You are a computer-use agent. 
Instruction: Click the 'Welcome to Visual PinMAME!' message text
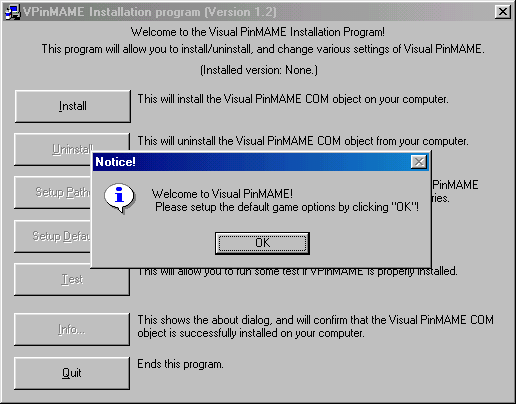pyautogui.click(x=222, y=194)
